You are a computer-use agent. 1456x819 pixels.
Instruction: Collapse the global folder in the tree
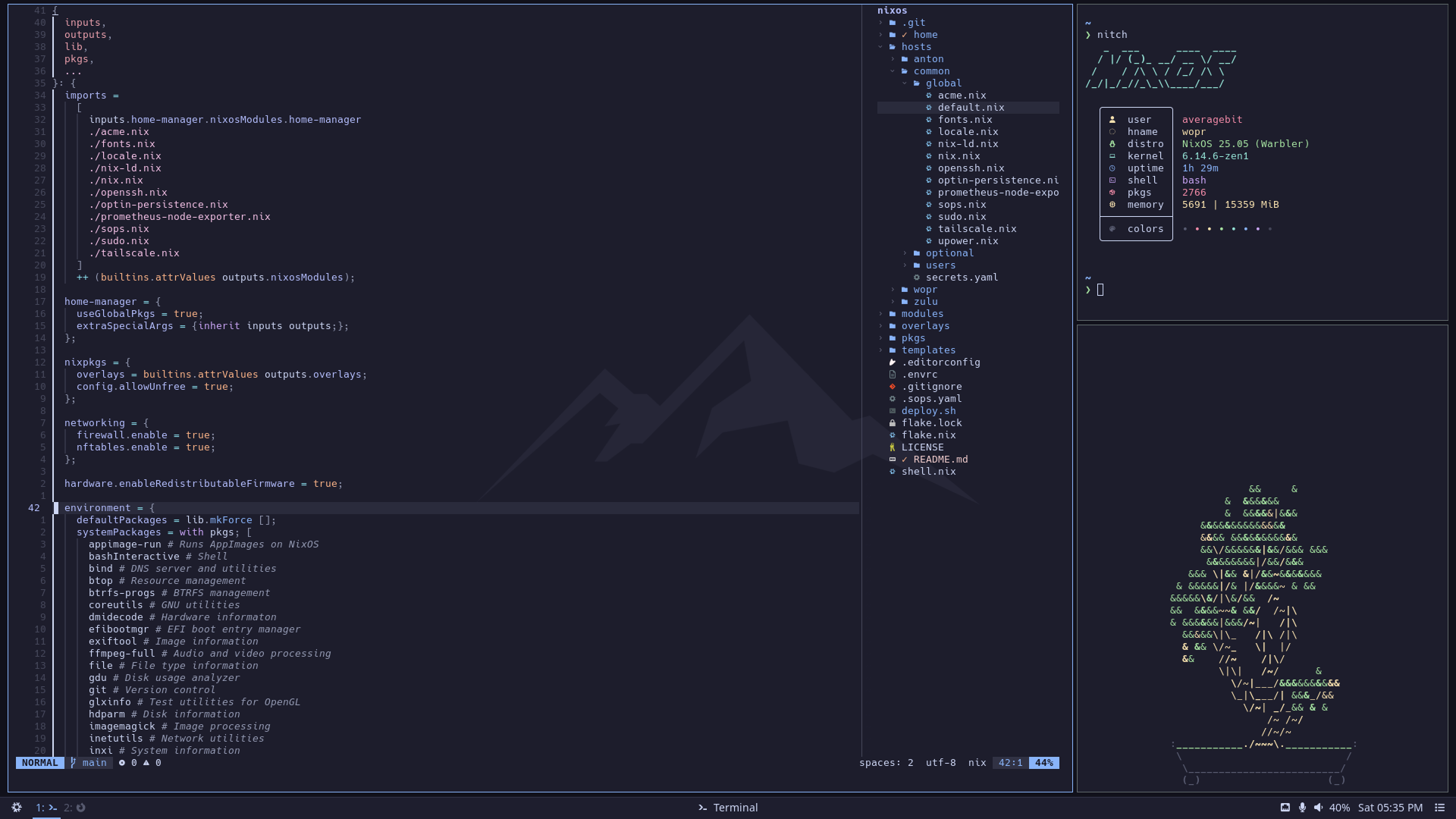tap(943, 83)
